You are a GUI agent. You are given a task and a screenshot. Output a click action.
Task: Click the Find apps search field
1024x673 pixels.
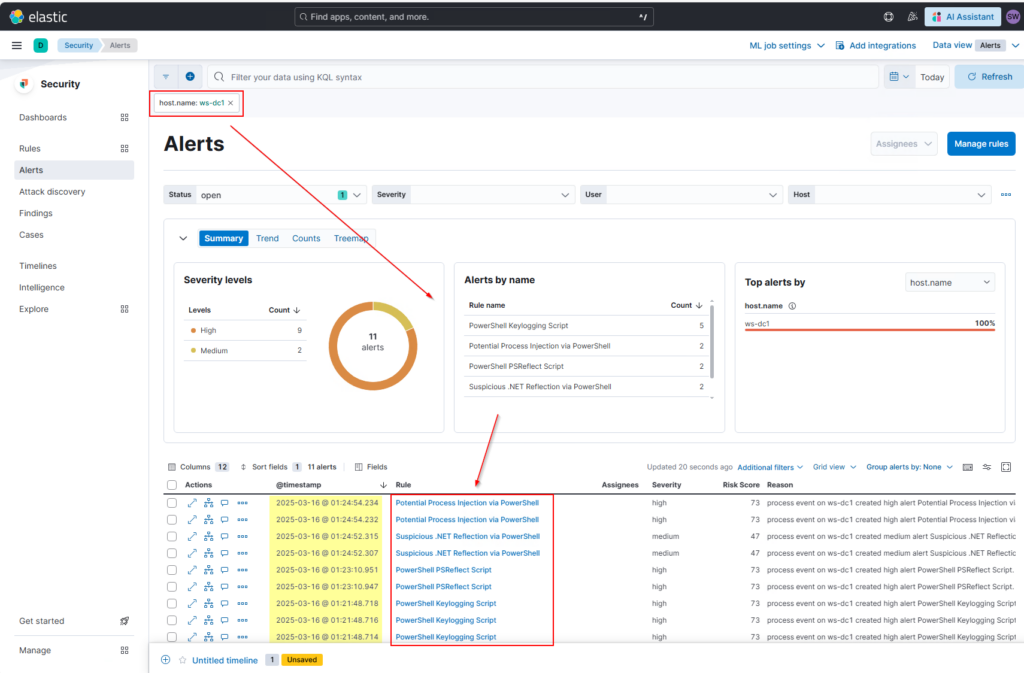click(x=474, y=17)
